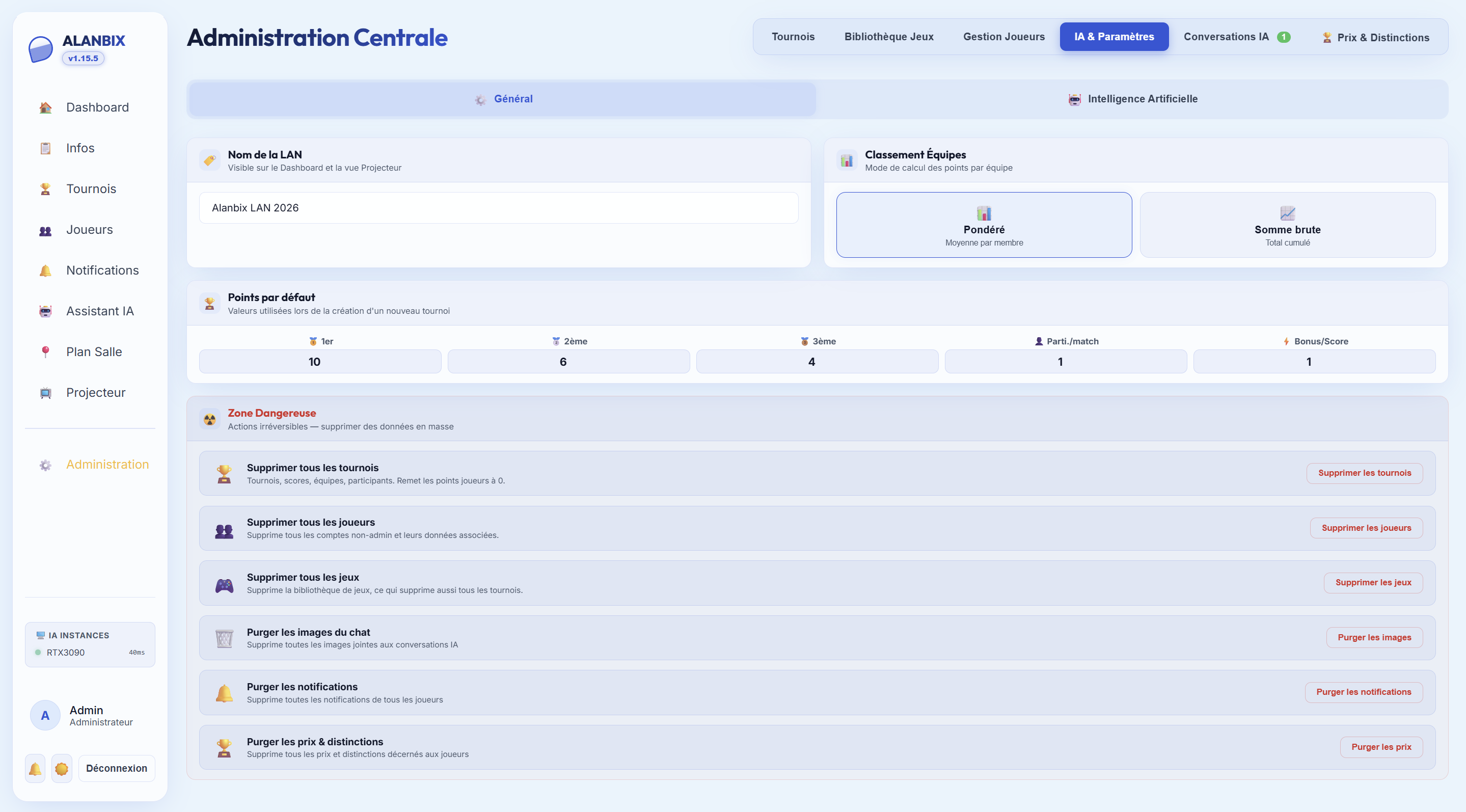
Task: Open Dashboard from the sidebar
Action: coord(90,107)
